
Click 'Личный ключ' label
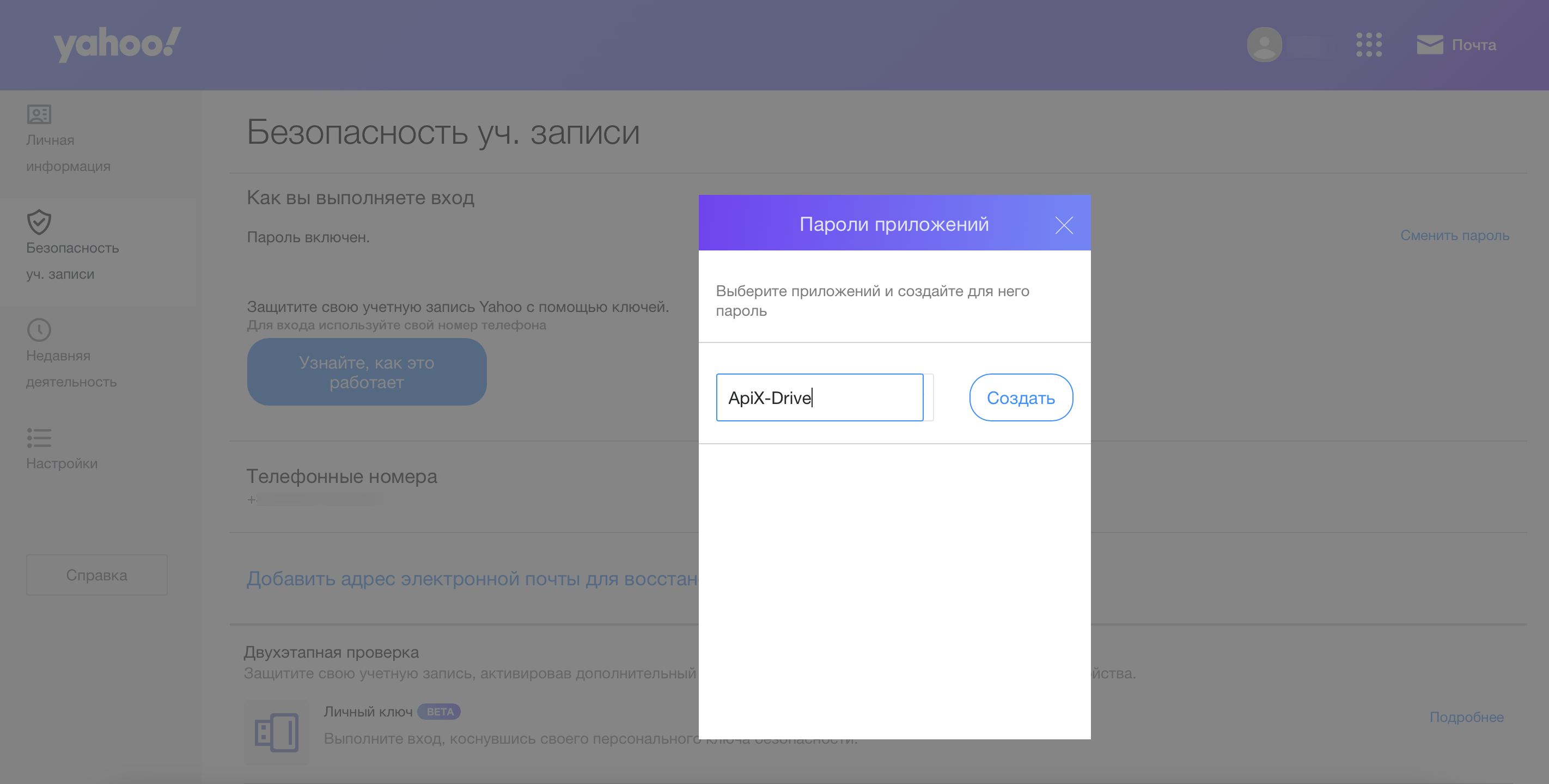pos(368,711)
